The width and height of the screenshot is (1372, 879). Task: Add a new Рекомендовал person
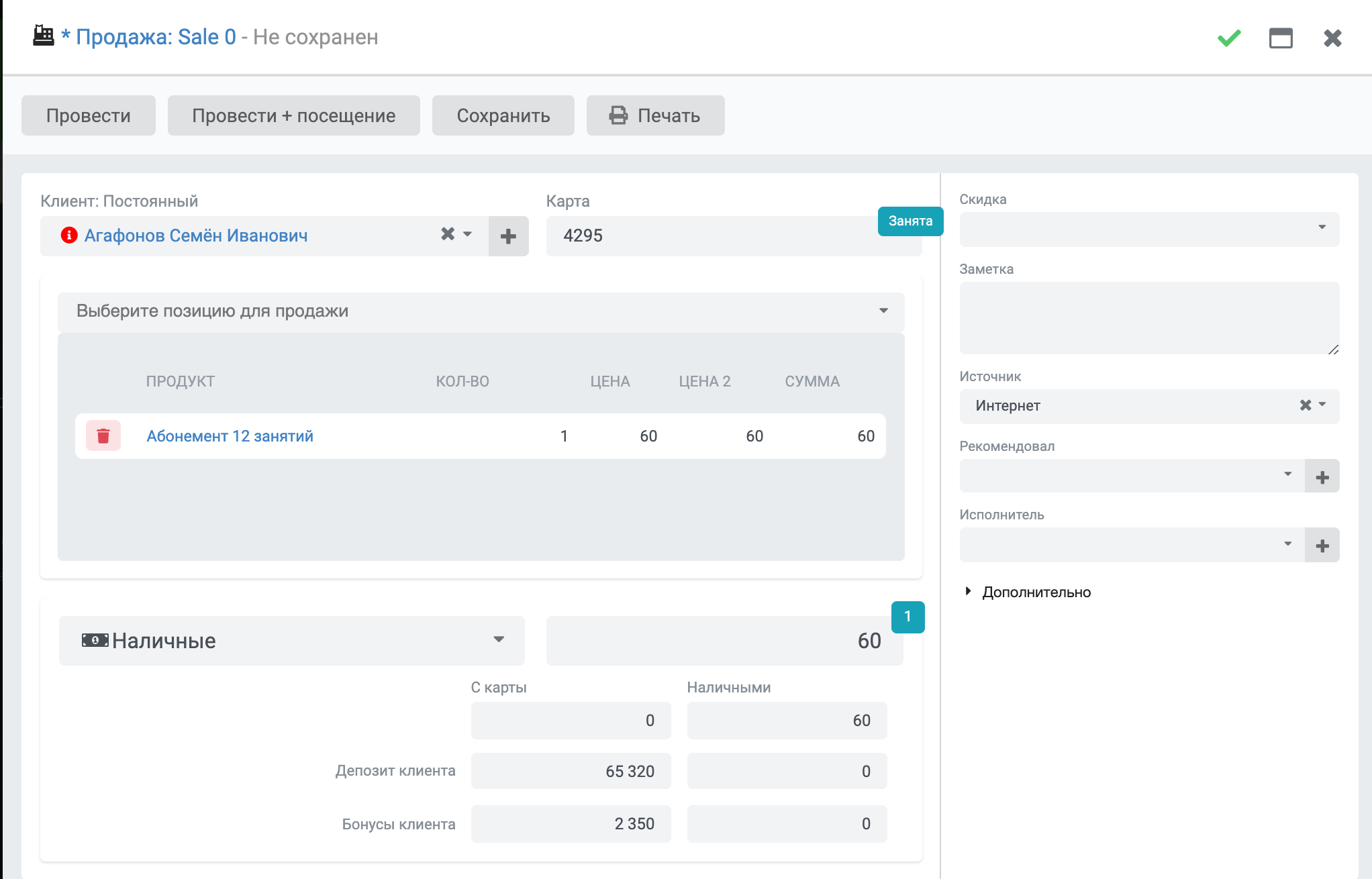tap(1322, 477)
